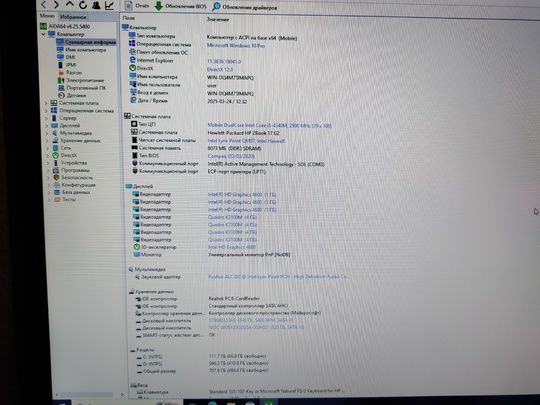Screen dimensions: 540x405
Task: Open Microsoft Windows 10 Pro link
Action: (236, 45)
